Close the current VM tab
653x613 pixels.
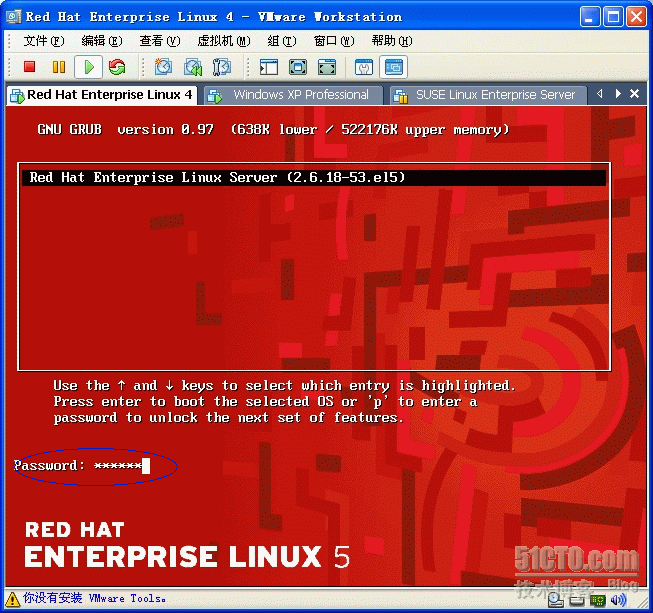coord(634,94)
